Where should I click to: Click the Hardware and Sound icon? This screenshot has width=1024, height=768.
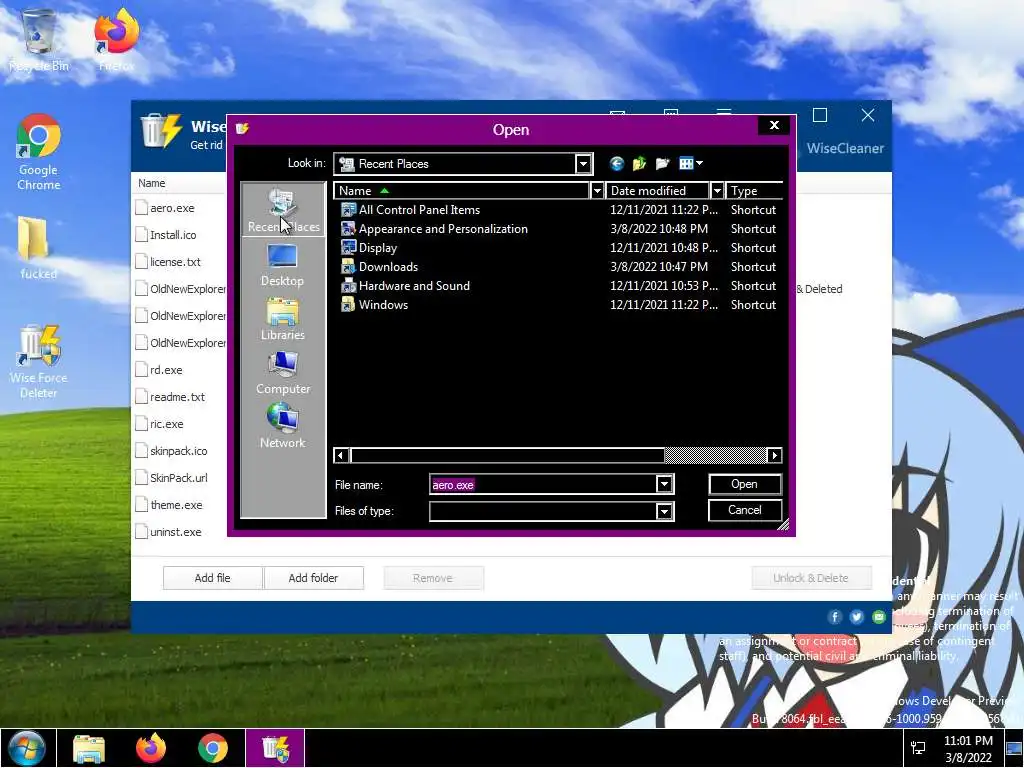[x=348, y=285]
